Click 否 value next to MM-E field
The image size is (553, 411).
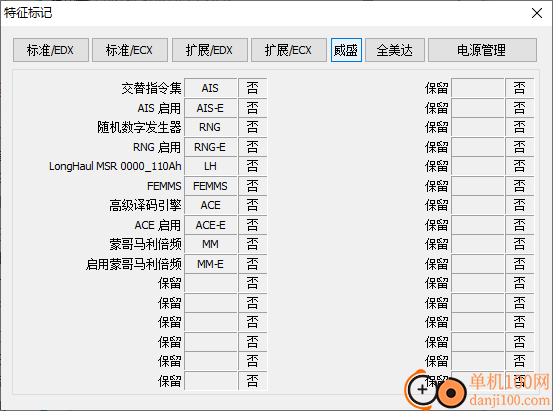[253, 264]
